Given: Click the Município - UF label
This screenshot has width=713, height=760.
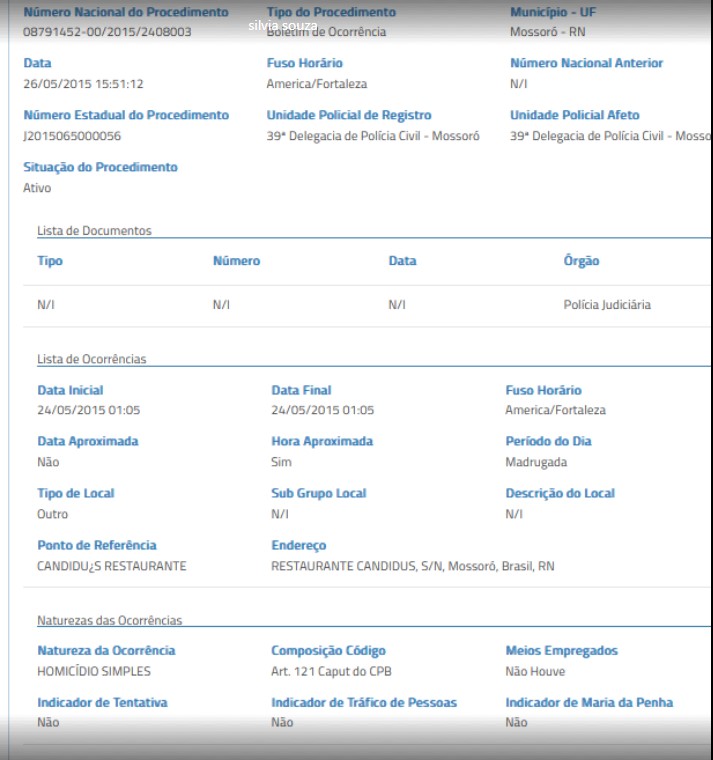Looking at the screenshot, I should pos(553,12).
